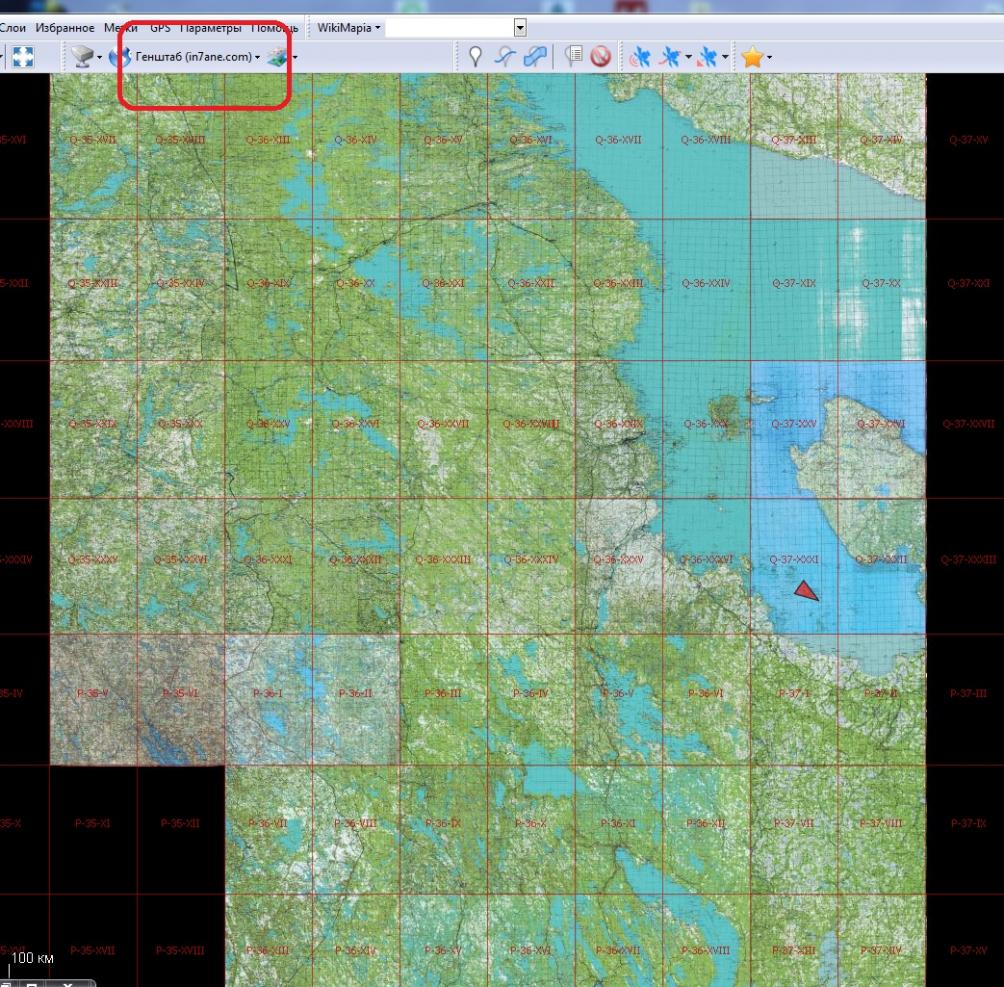Open the GPS menu
Image resolution: width=1004 pixels, height=987 pixels.
pyautogui.click(x=160, y=28)
